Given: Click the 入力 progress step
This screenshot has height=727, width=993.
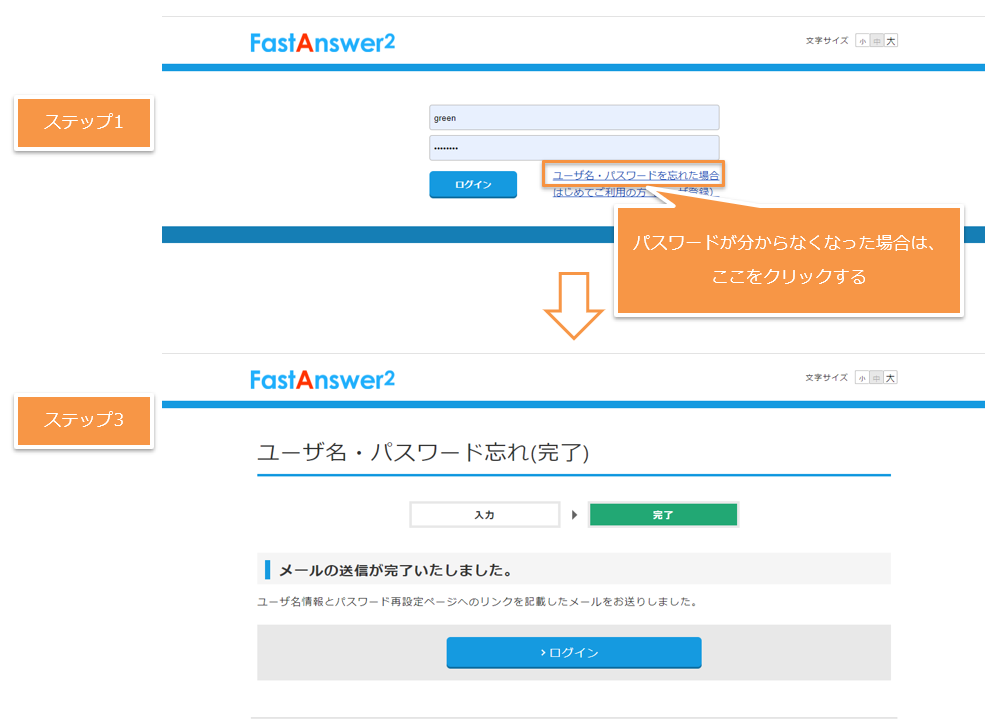Looking at the screenshot, I should [x=485, y=515].
